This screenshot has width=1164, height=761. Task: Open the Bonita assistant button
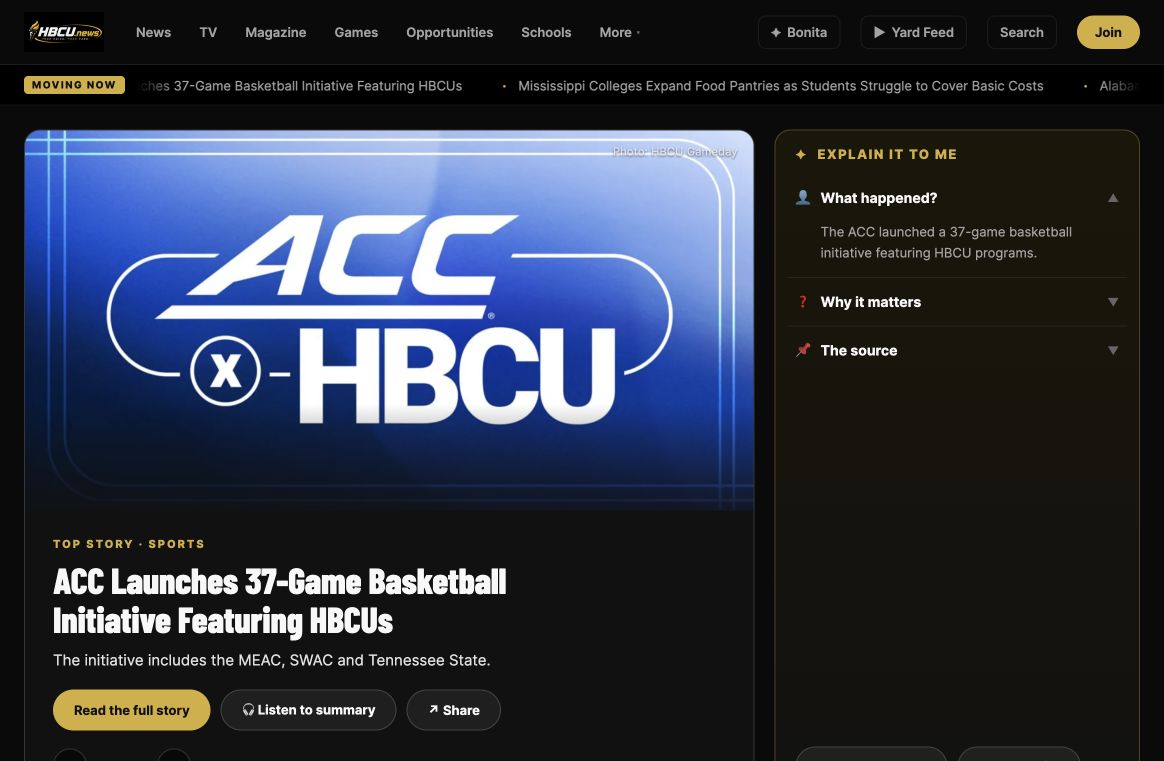click(x=799, y=33)
